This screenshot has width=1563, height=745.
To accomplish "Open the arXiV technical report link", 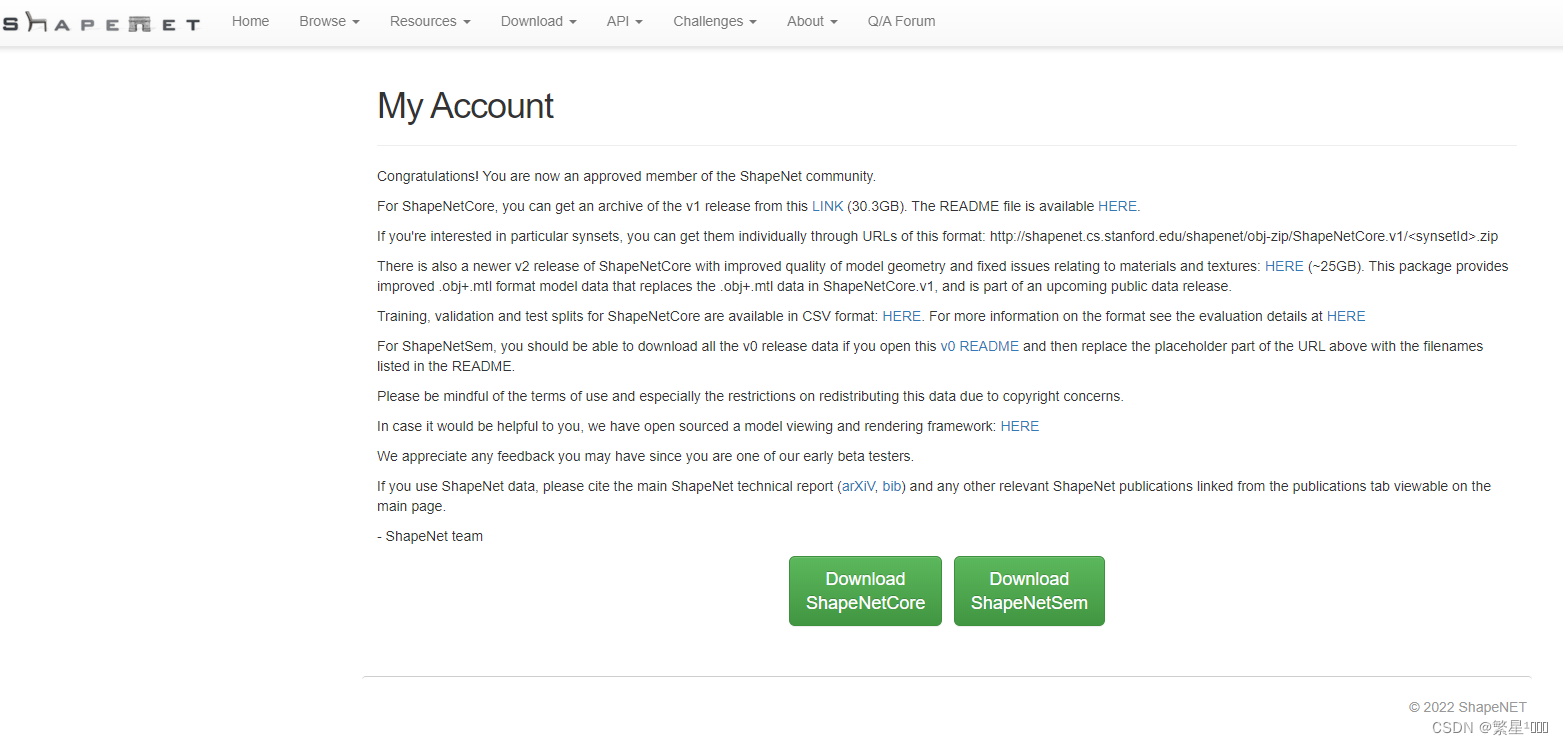I will (x=857, y=486).
